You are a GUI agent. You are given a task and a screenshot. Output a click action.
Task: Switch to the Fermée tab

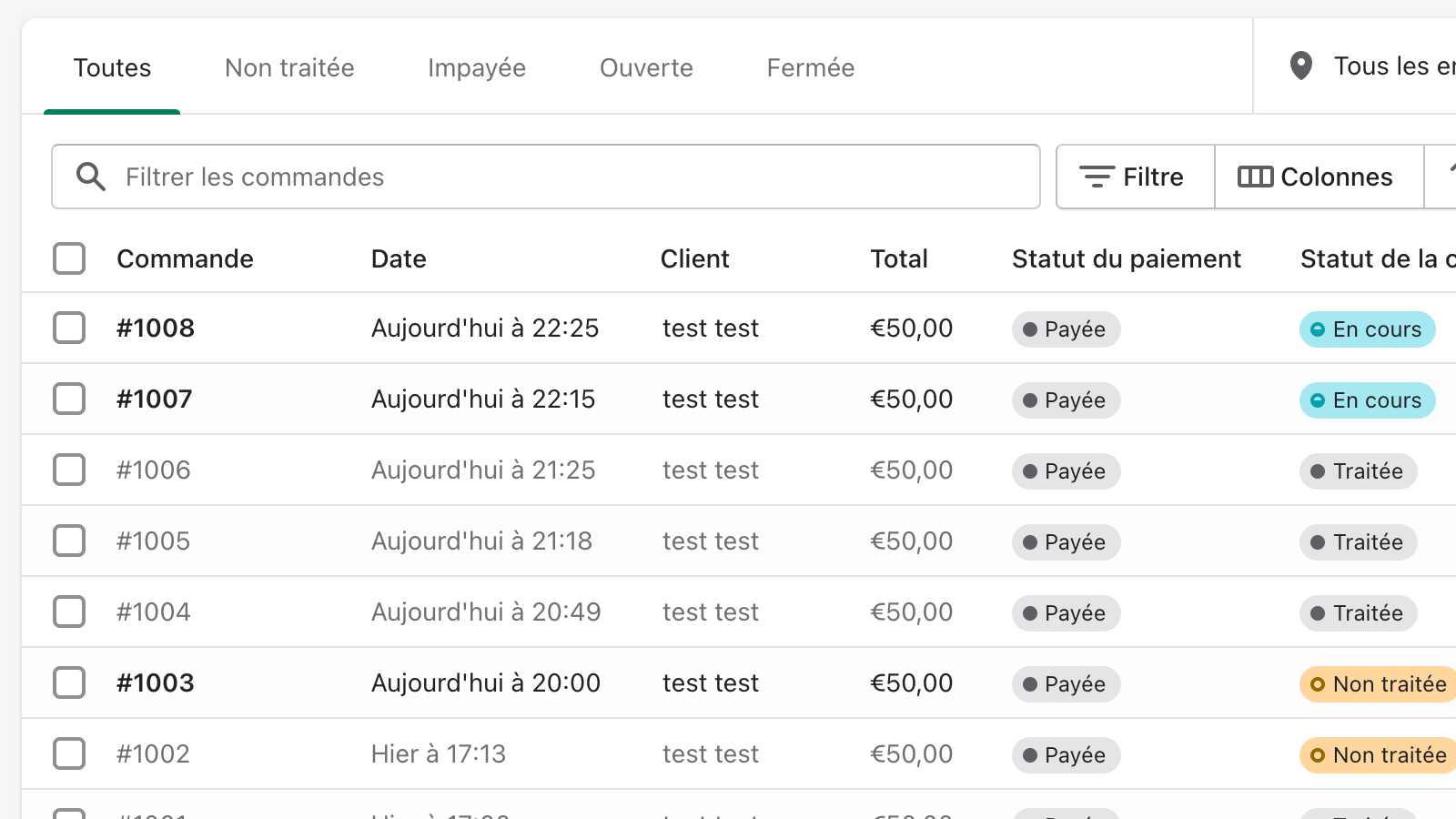click(811, 67)
